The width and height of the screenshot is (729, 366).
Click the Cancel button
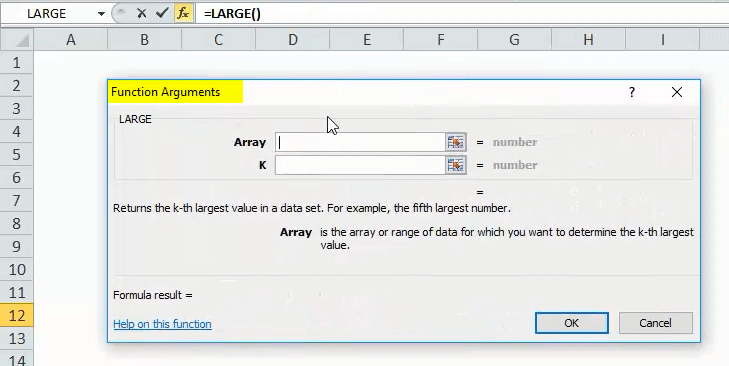click(656, 323)
